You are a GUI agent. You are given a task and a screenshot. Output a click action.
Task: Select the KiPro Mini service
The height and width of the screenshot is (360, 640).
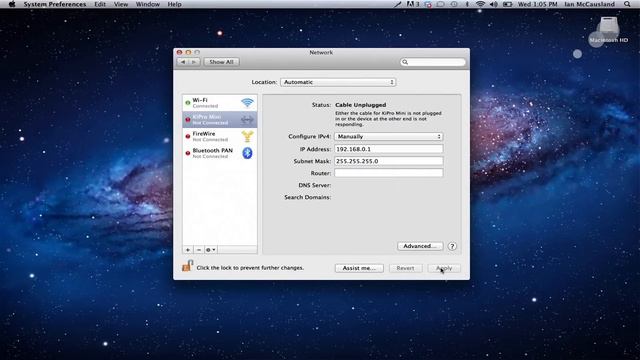220,120
